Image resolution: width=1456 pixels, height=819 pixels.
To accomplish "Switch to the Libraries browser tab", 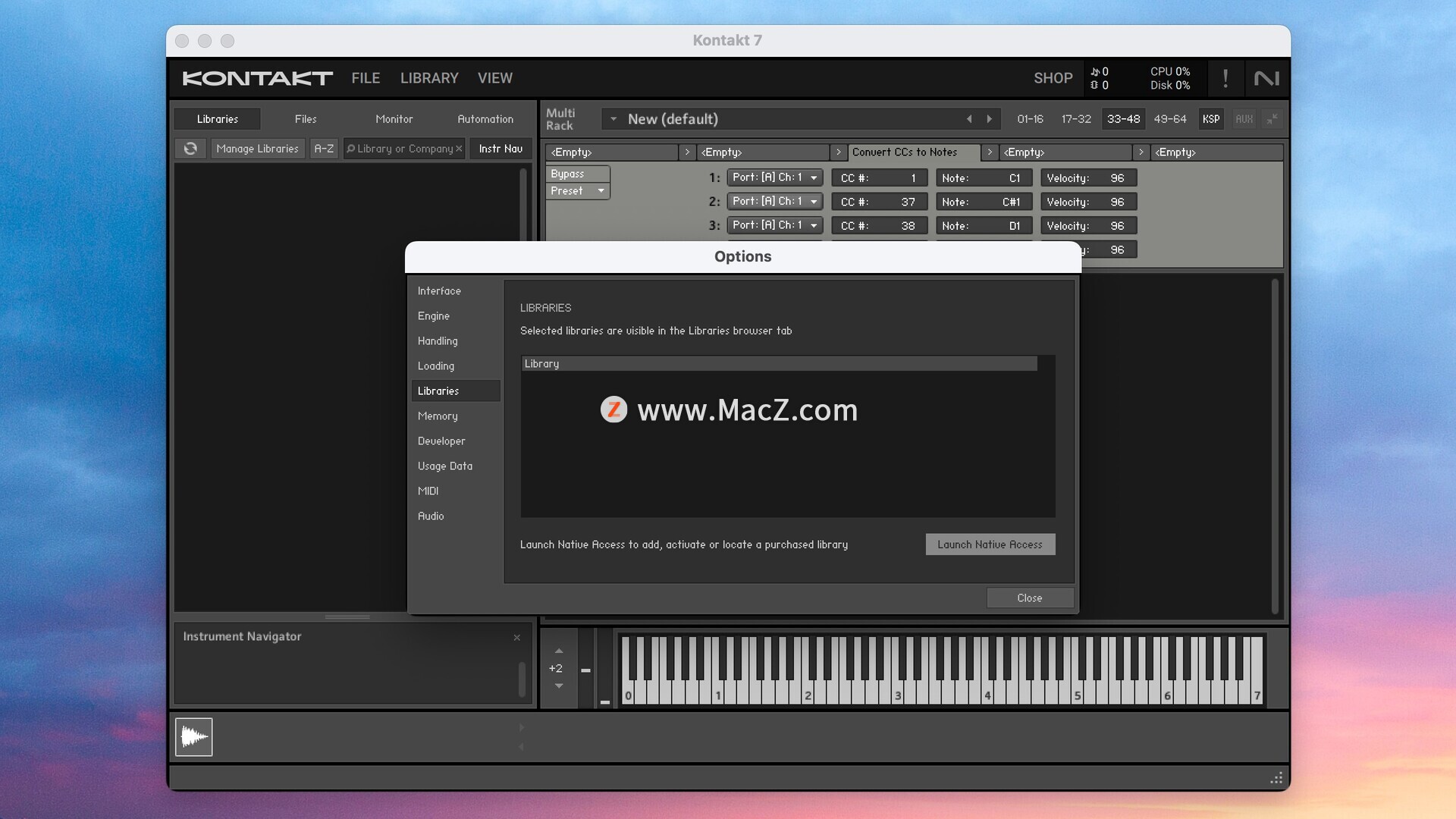I will pos(218,119).
